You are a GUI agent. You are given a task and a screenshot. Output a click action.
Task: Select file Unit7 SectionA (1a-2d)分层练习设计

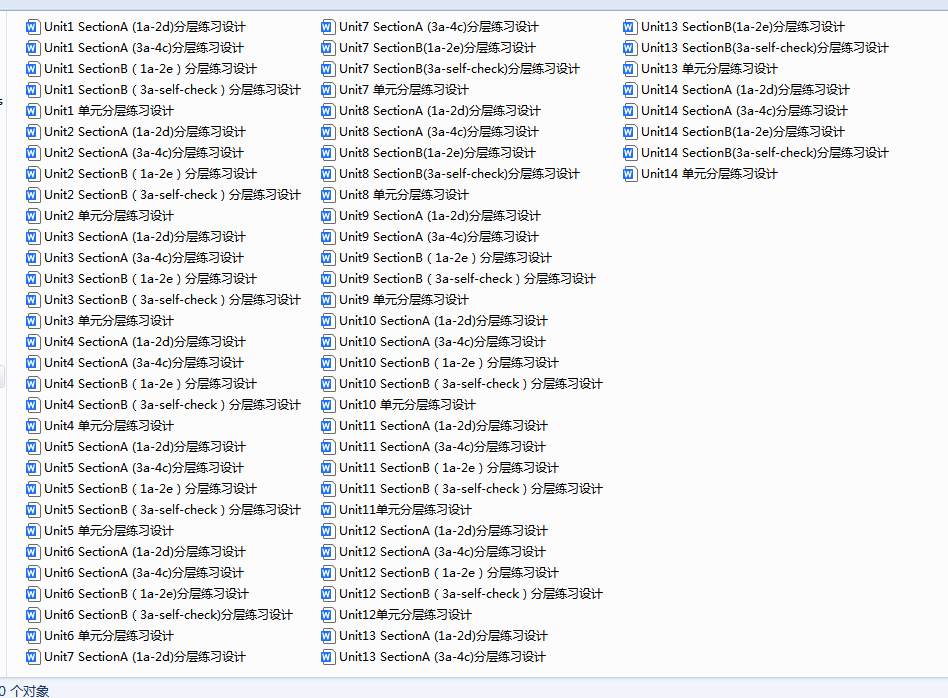pos(144,657)
